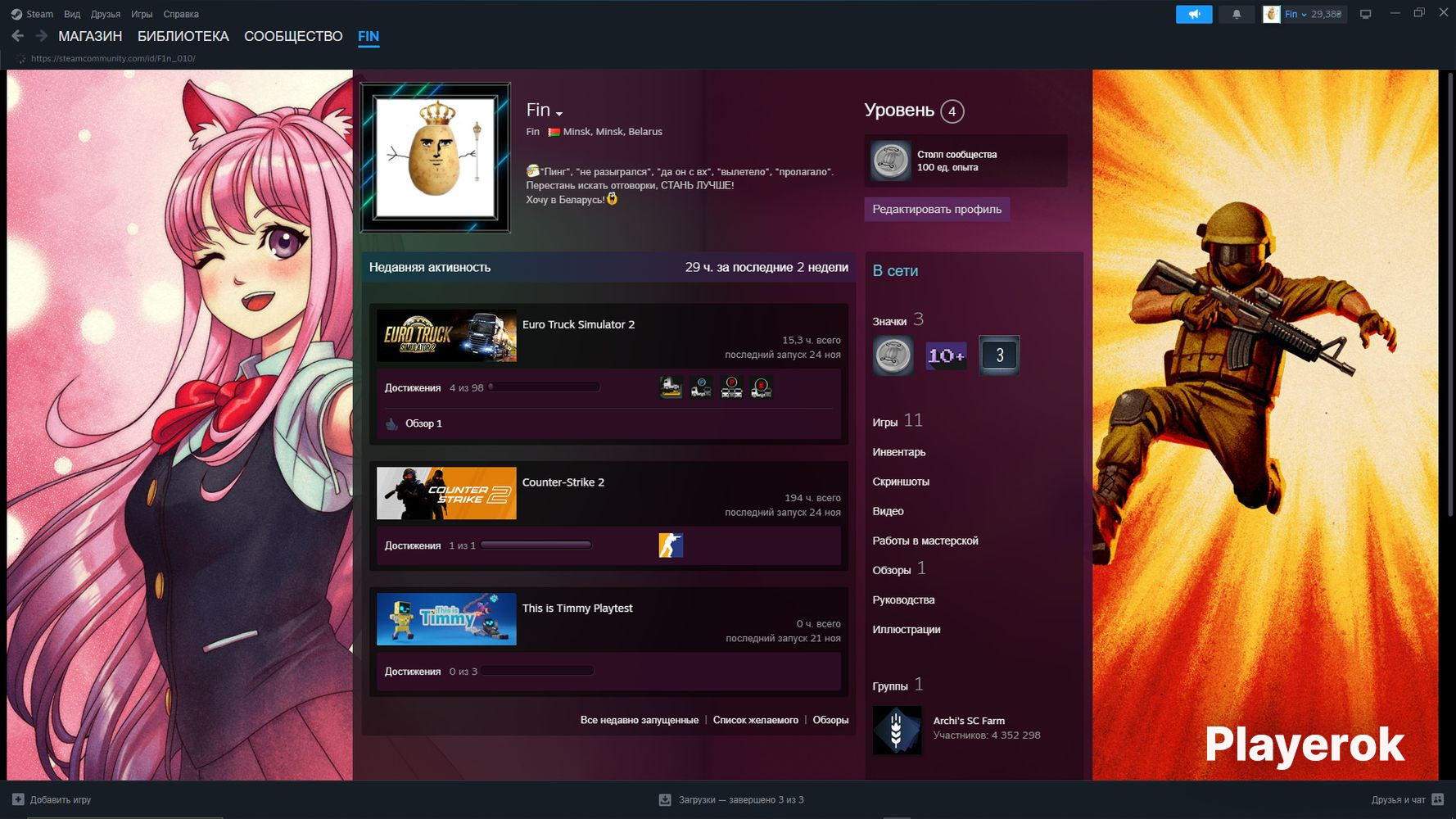
Task: Click the badge showing number 3
Action: point(999,355)
